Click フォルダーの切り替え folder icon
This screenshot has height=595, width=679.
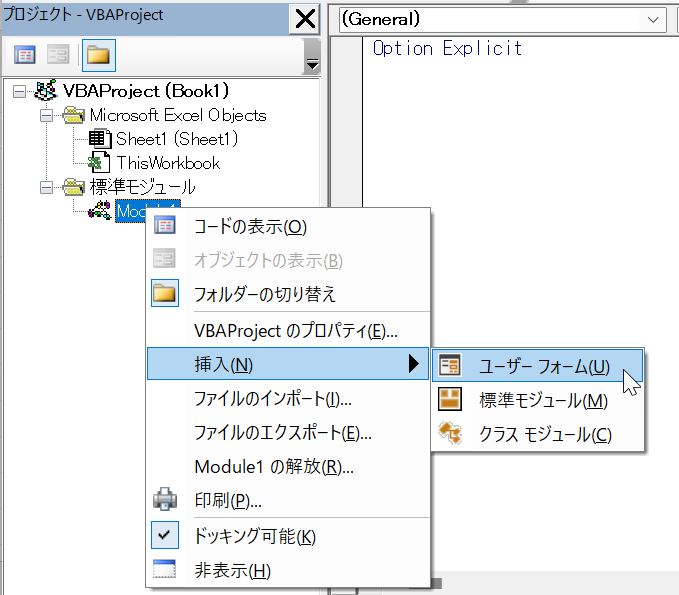[x=165, y=293]
